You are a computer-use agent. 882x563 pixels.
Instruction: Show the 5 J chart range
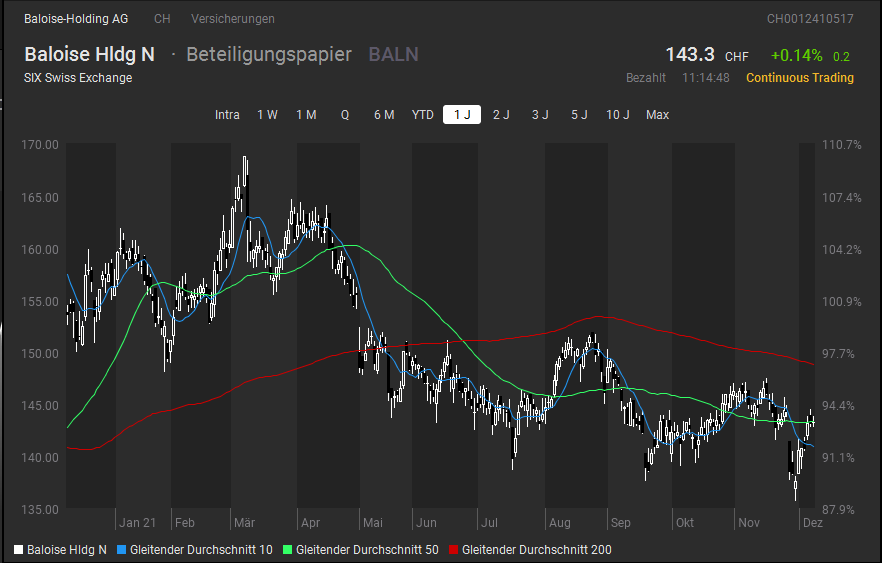coord(579,115)
